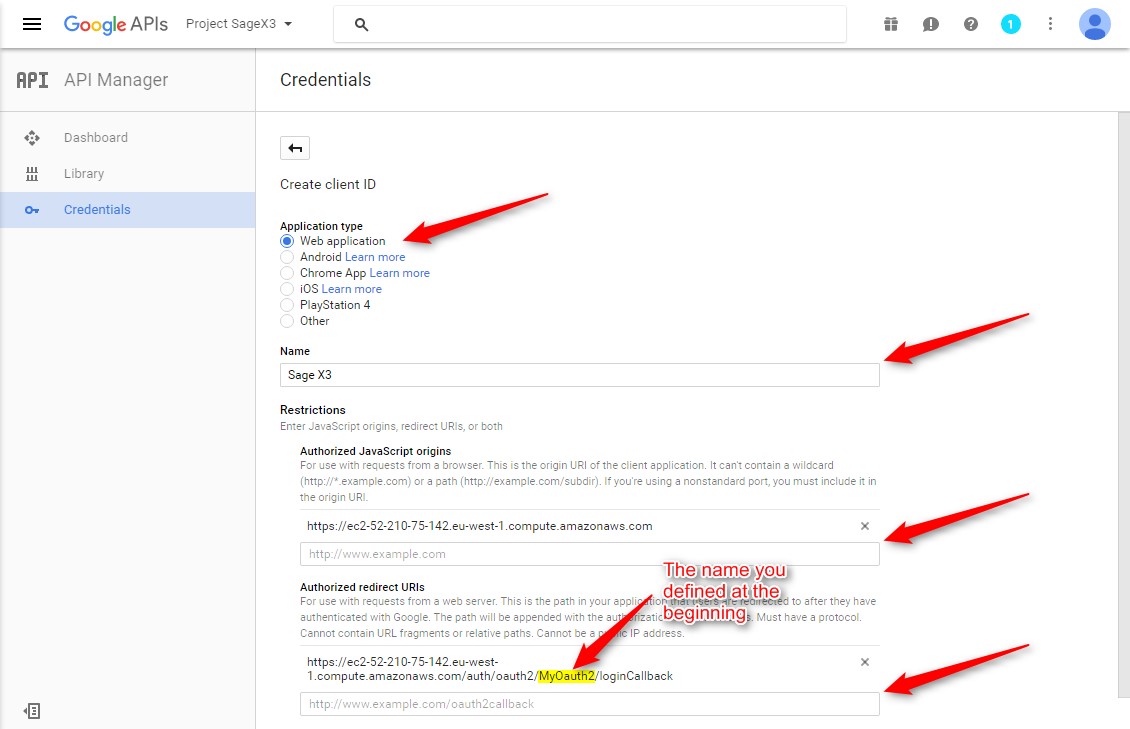This screenshot has height=729, width=1130.
Task: Remove the authorized JavaScript origin entry
Action: 865,526
